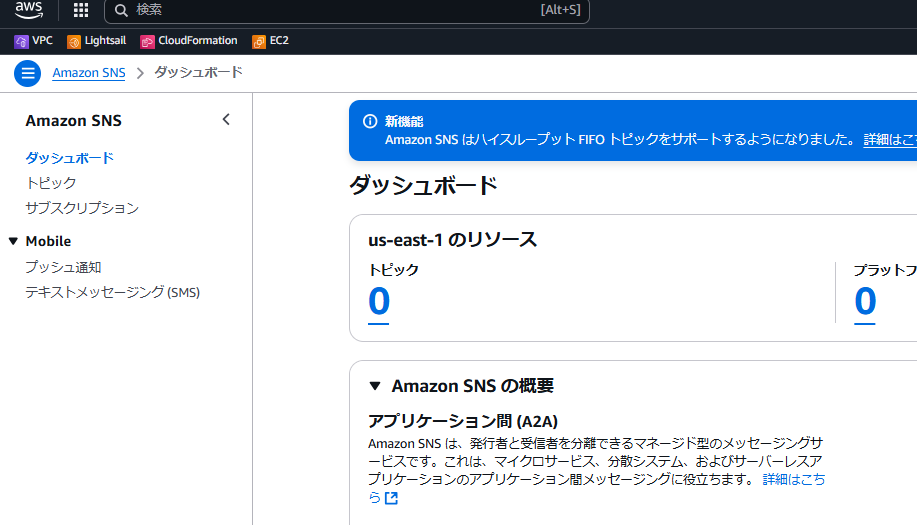Image resolution: width=917 pixels, height=525 pixels.
Task: Click the us-east-1 のリソース heading
Action: click(453, 240)
